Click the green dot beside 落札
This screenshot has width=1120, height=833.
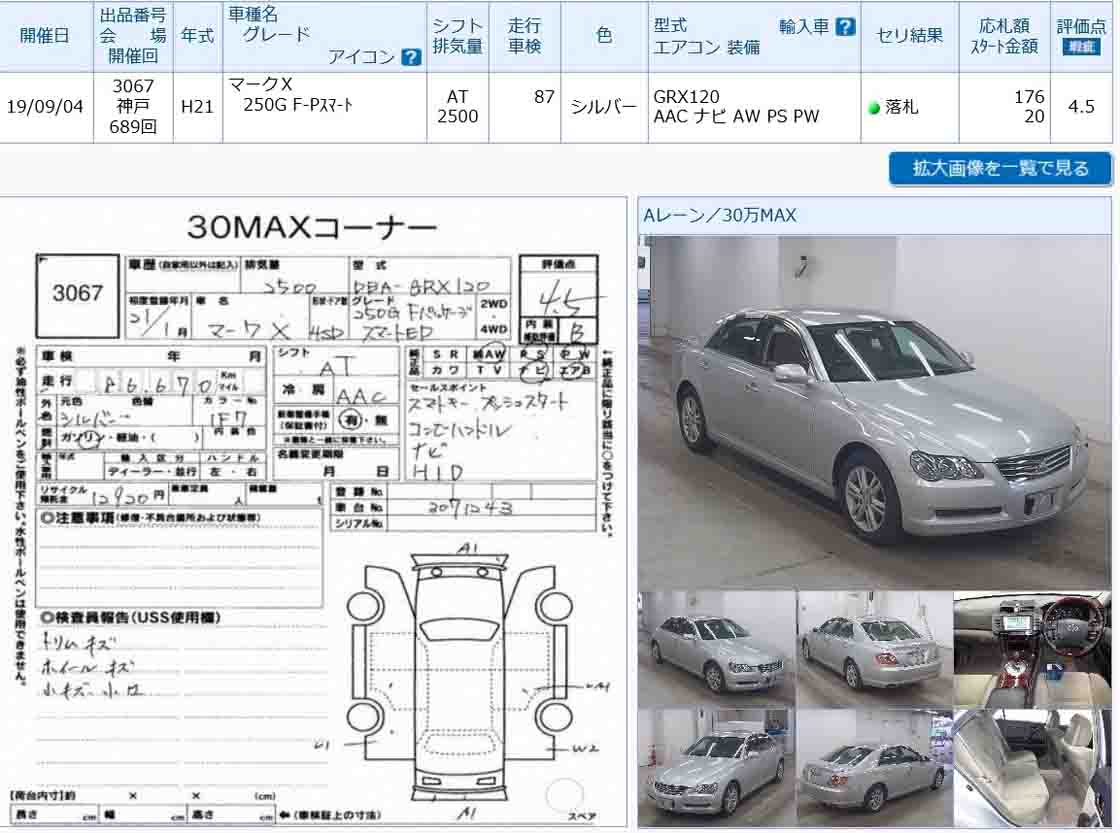point(874,109)
